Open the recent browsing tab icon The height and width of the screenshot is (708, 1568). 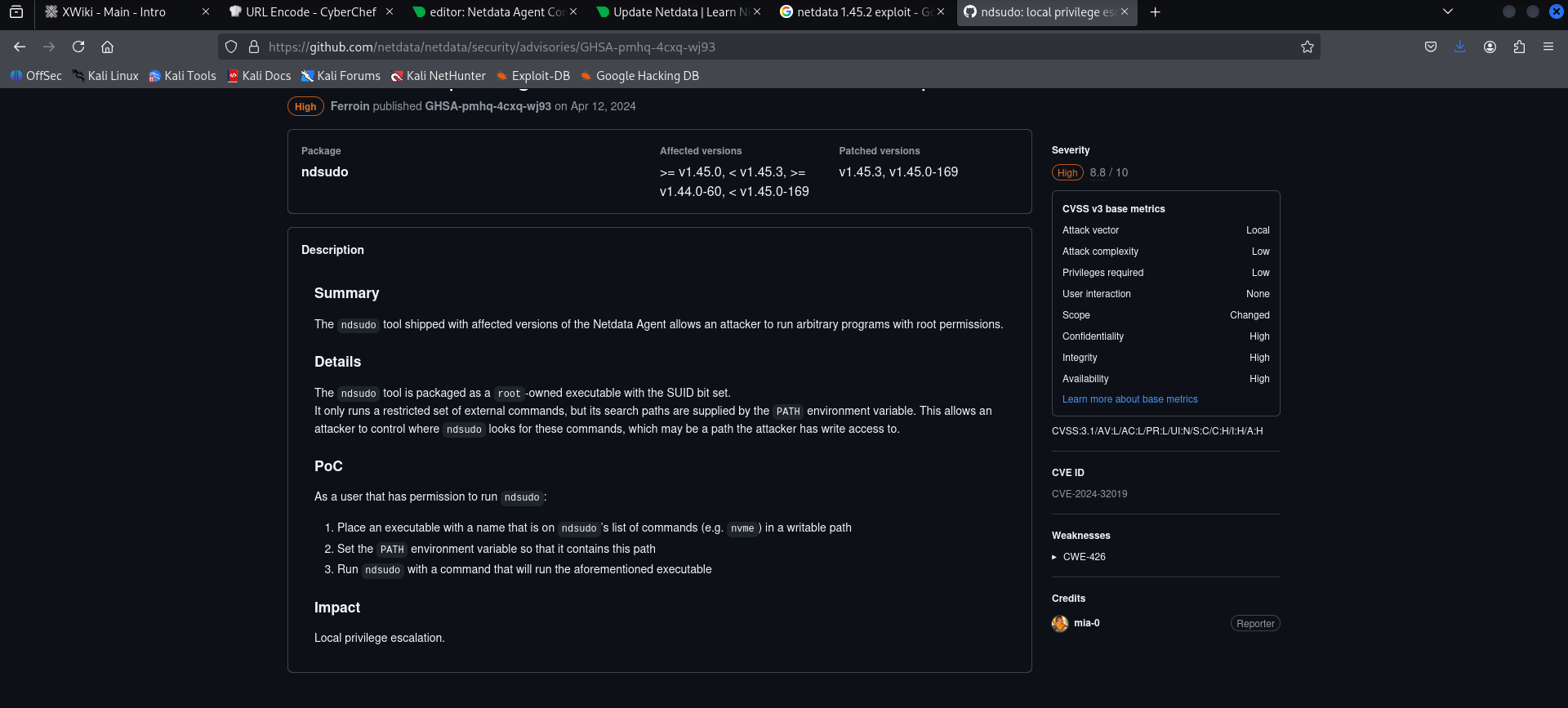(16, 11)
